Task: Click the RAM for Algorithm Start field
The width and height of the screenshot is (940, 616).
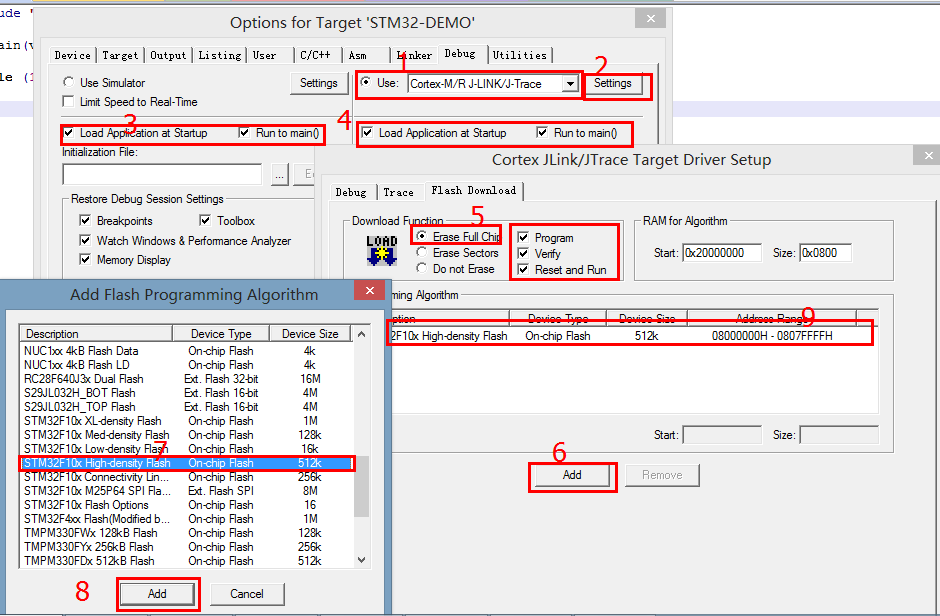Action: click(x=722, y=253)
